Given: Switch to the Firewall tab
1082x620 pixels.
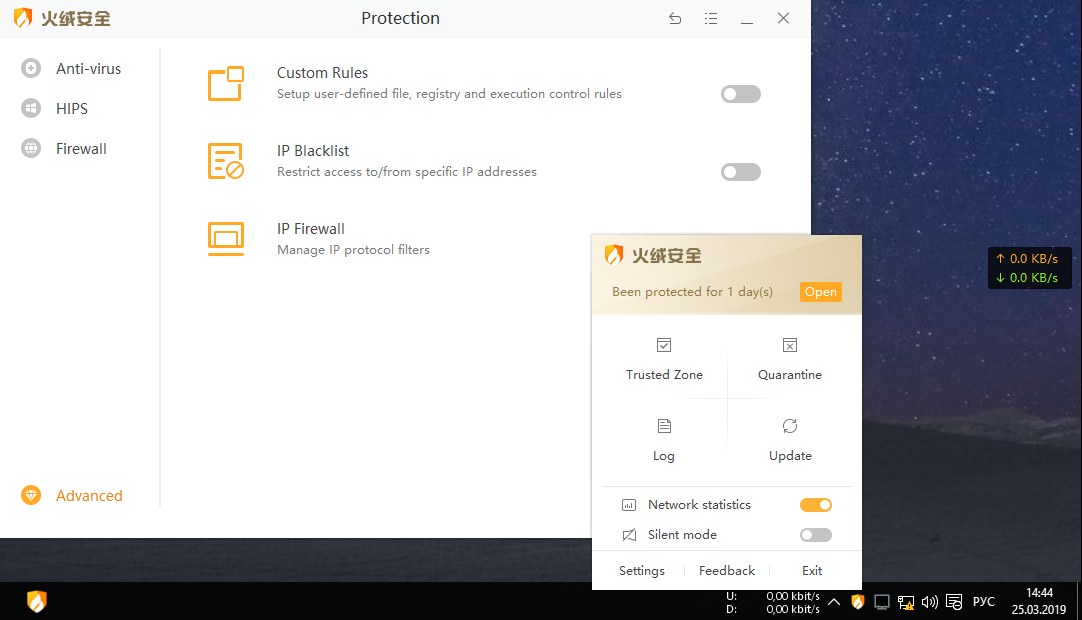Looking at the screenshot, I should tap(81, 148).
